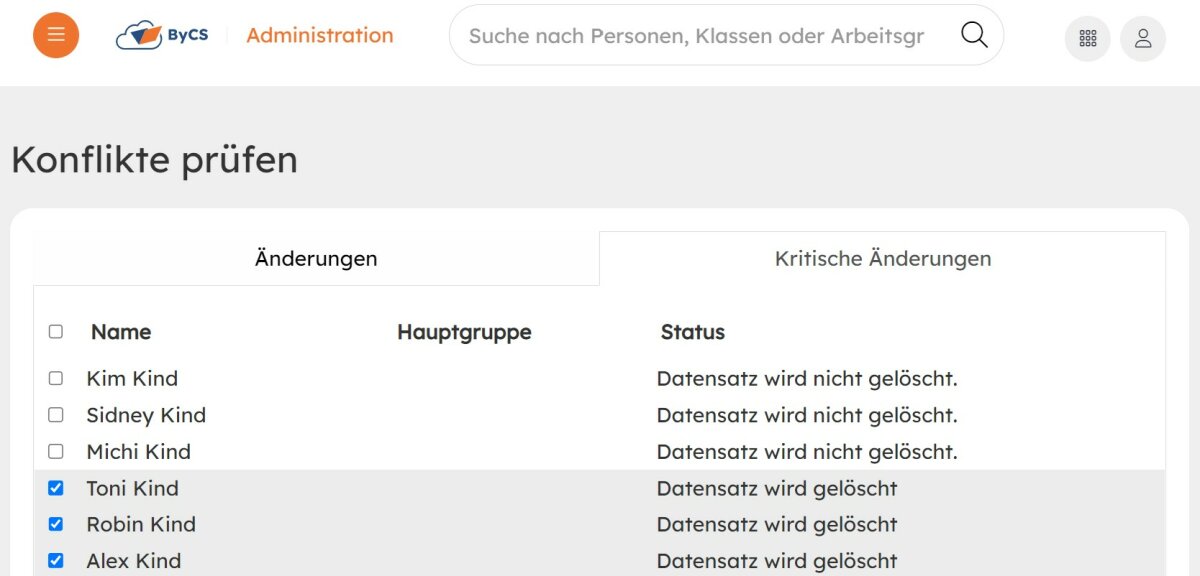Check the Sidney Kind checkbox

point(56,415)
